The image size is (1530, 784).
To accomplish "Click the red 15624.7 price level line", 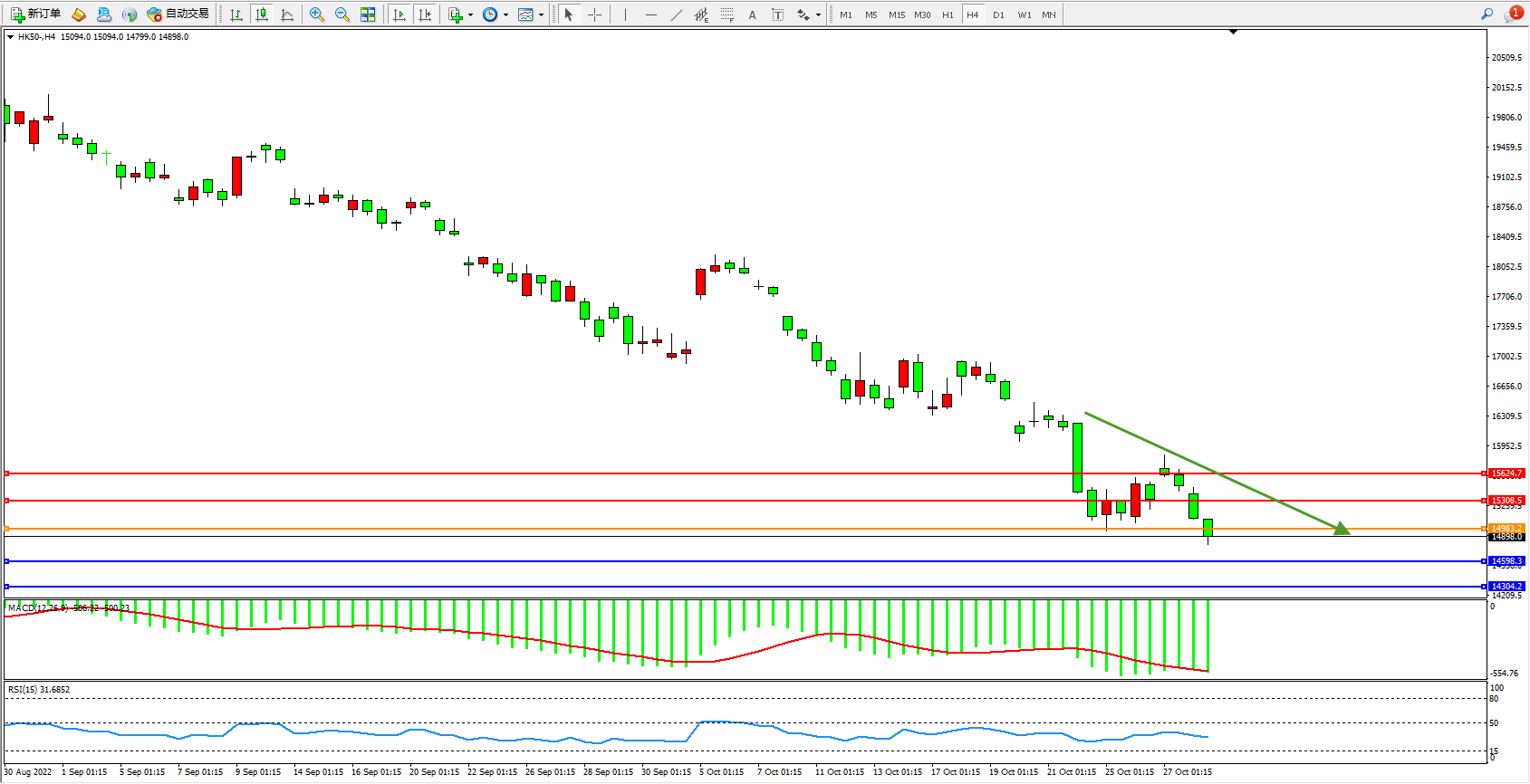I will 725,473.
